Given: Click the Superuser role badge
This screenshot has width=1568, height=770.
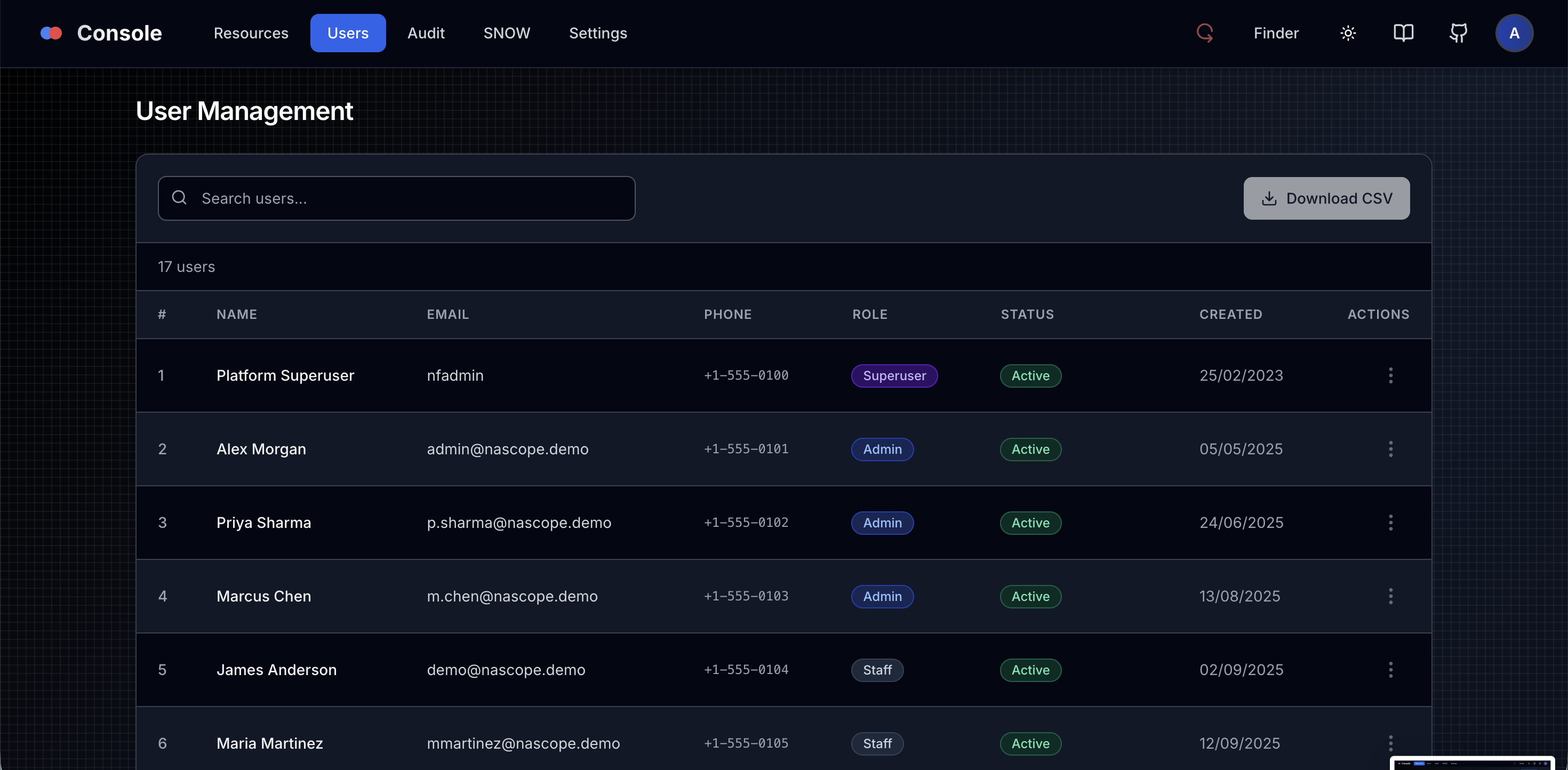Looking at the screenshot, I should pos(894,375).
